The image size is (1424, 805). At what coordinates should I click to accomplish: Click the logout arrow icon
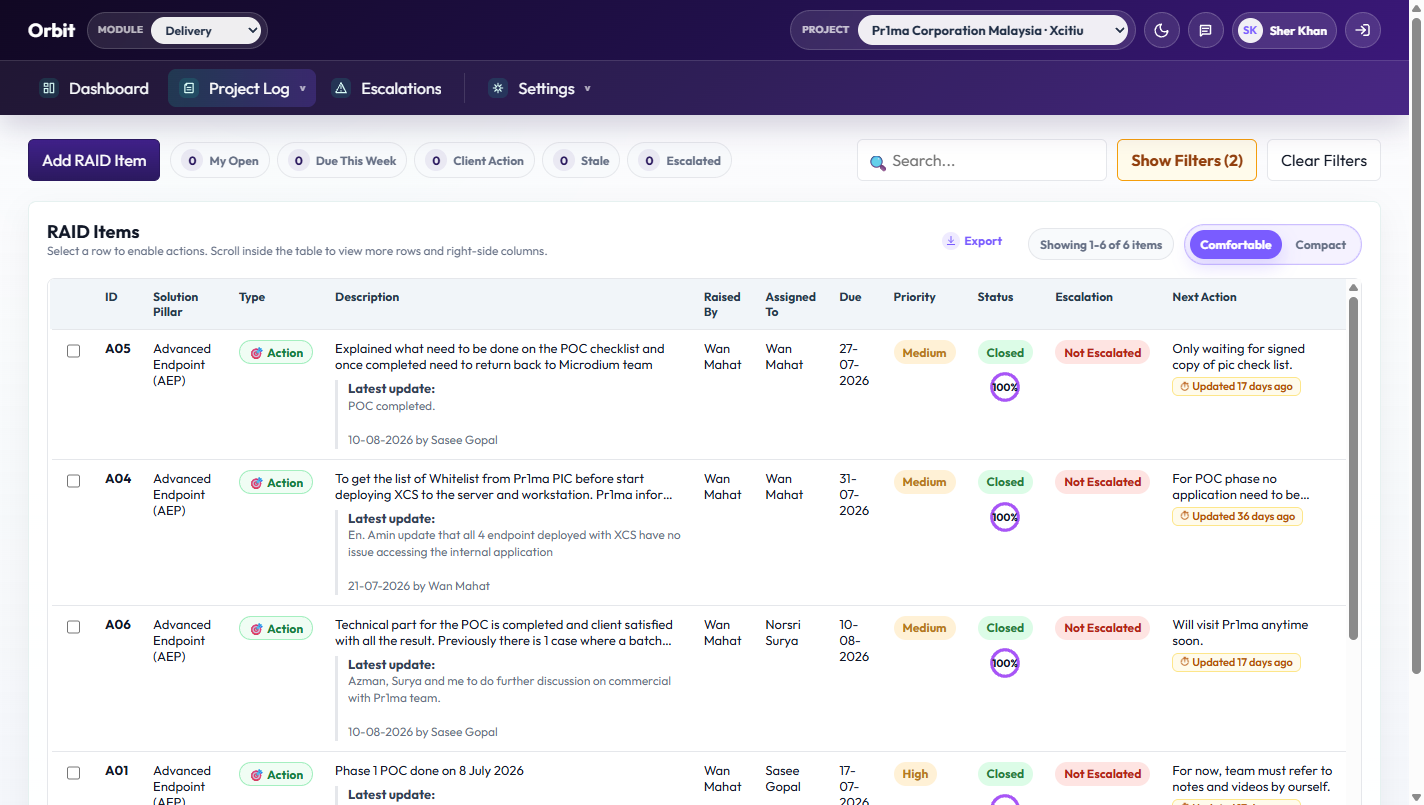coord(1362,30)
